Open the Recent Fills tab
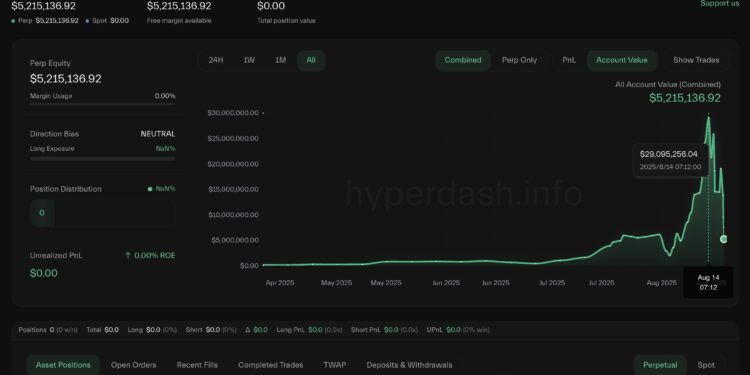The height and width of the screenshot is (375, 750). pos(197,365)
